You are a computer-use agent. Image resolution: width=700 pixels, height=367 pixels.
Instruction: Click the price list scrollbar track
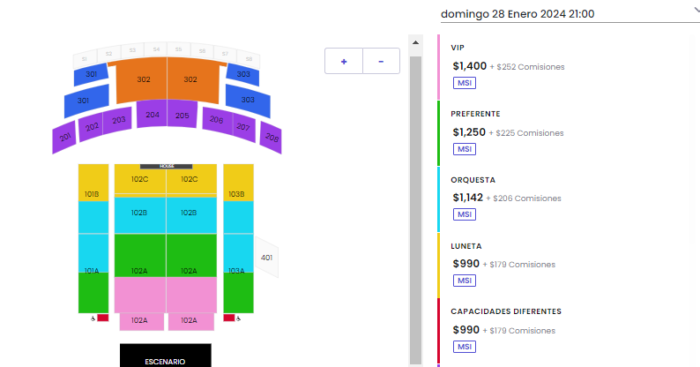(x=416, y=210)
